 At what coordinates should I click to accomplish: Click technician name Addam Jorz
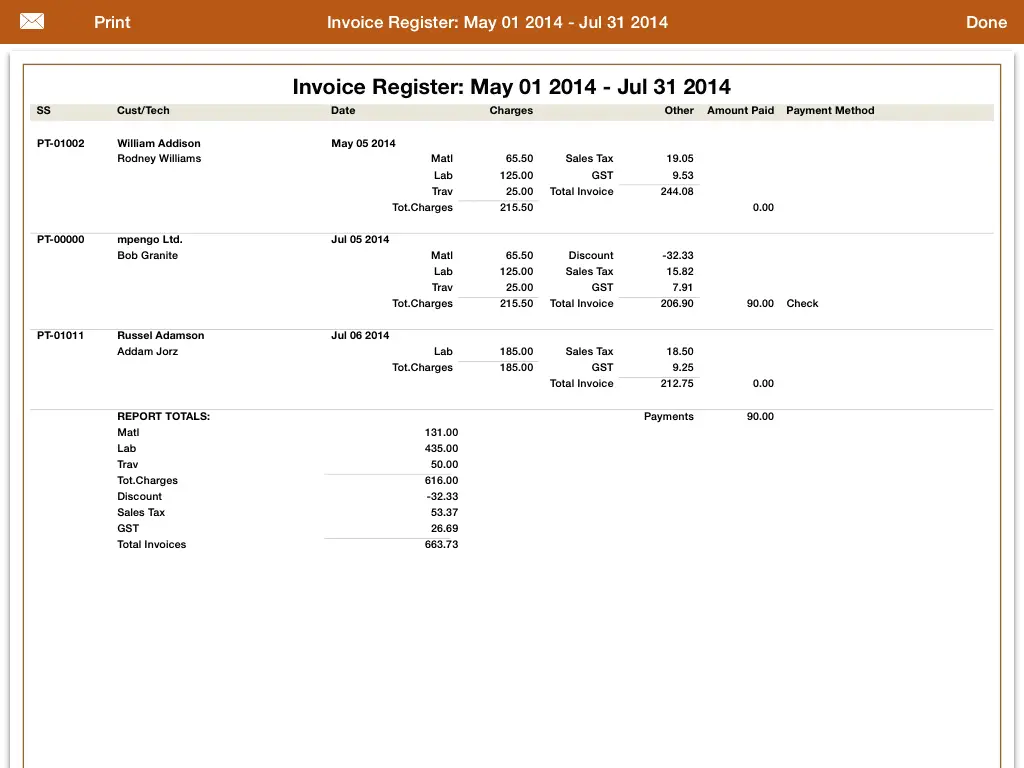(x=148, y=351)
